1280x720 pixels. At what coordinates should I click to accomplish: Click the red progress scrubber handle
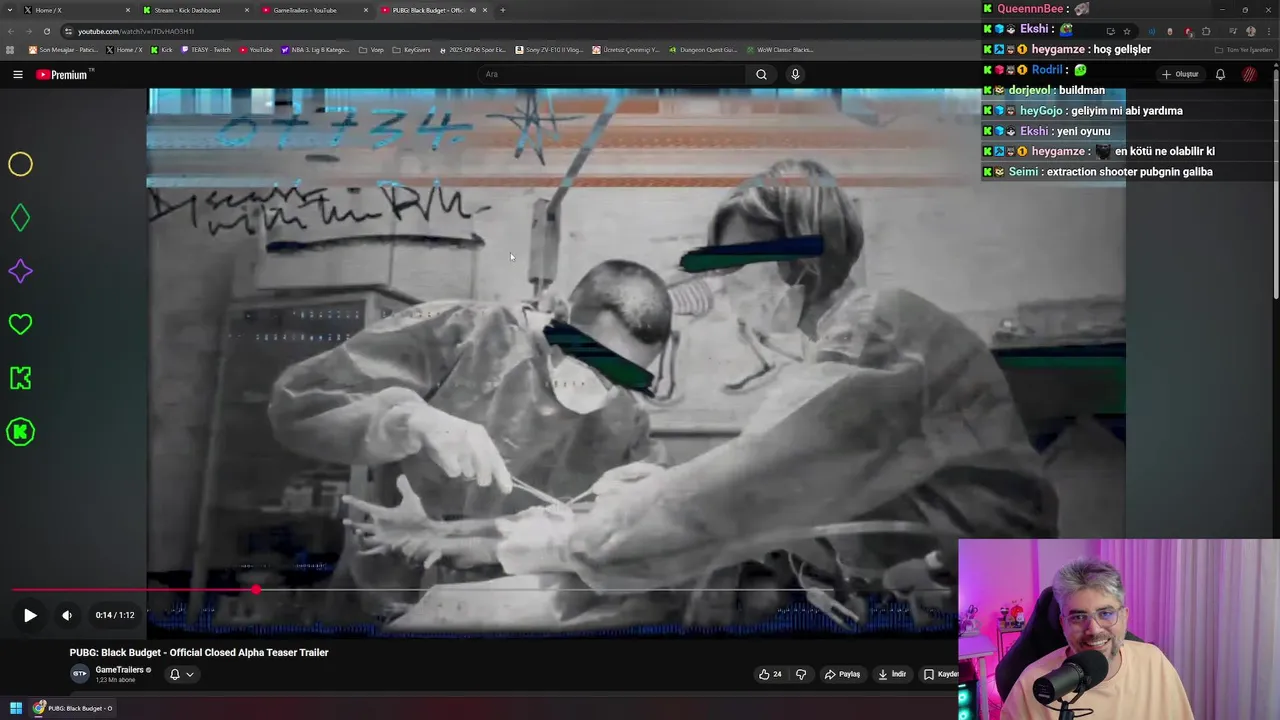coord(256,590)
